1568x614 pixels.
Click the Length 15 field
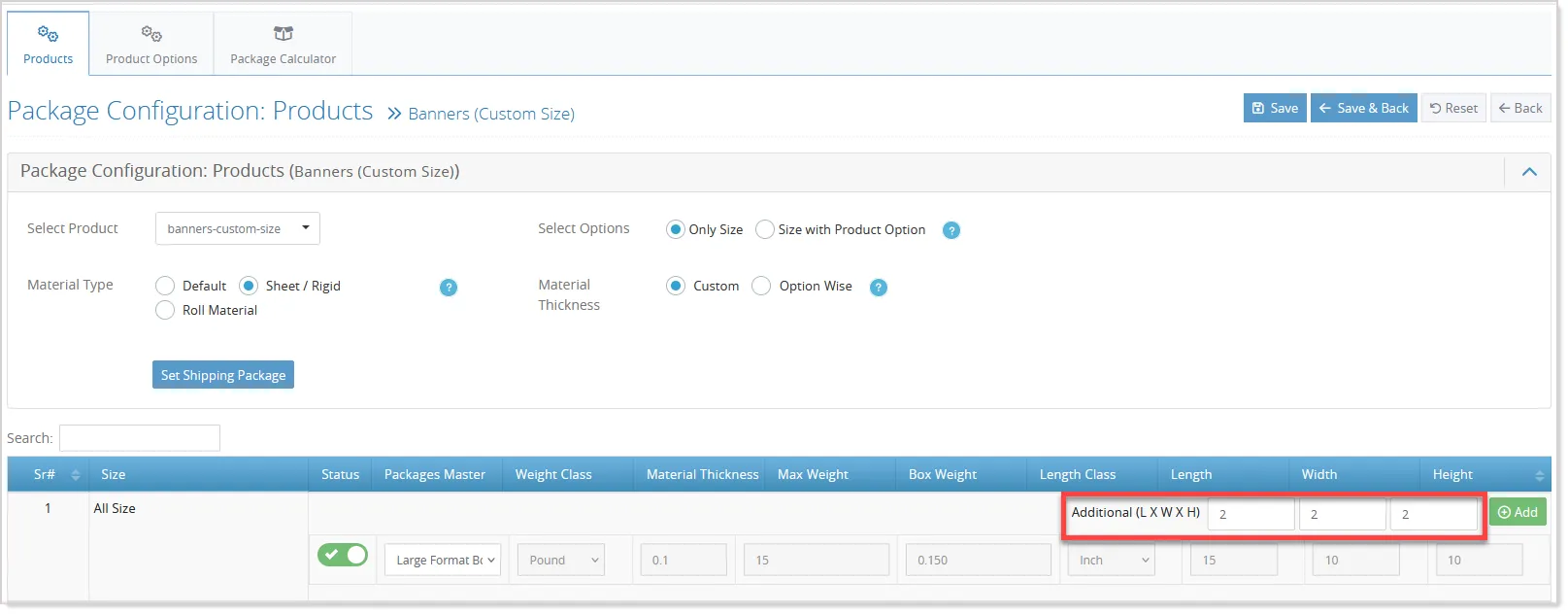[1234, 560]
